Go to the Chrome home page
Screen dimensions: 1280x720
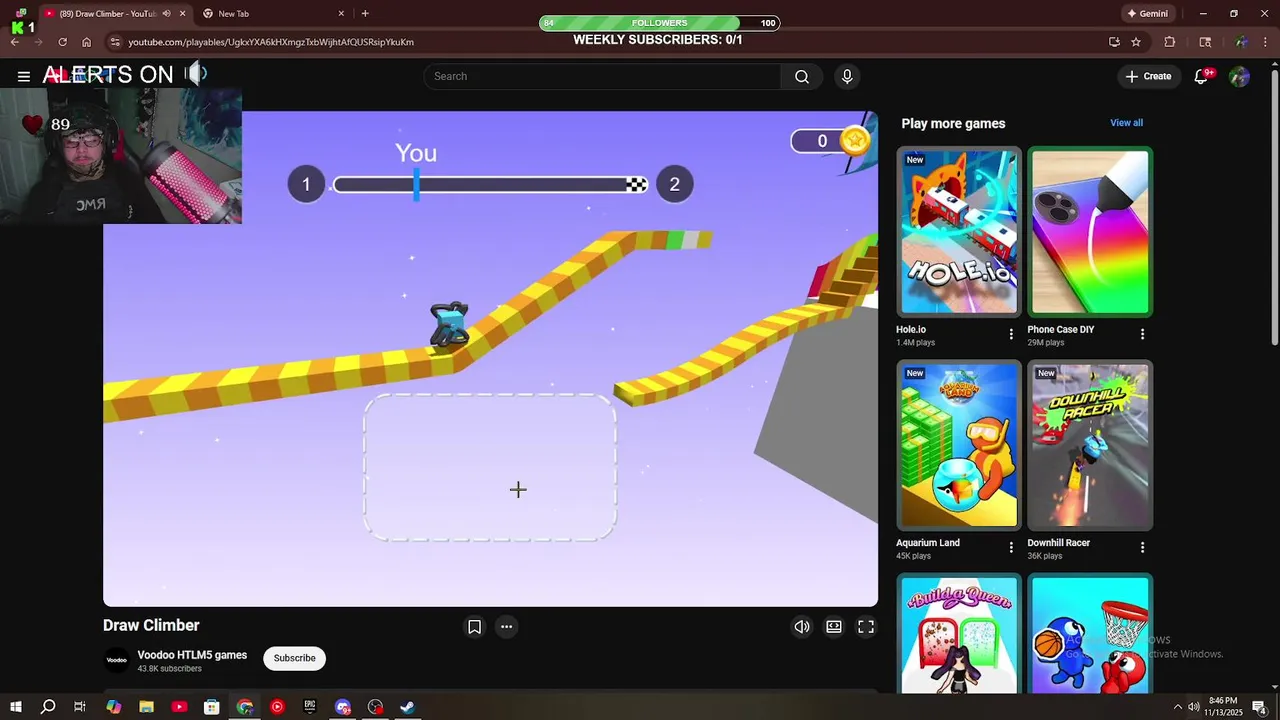(87, 42)
